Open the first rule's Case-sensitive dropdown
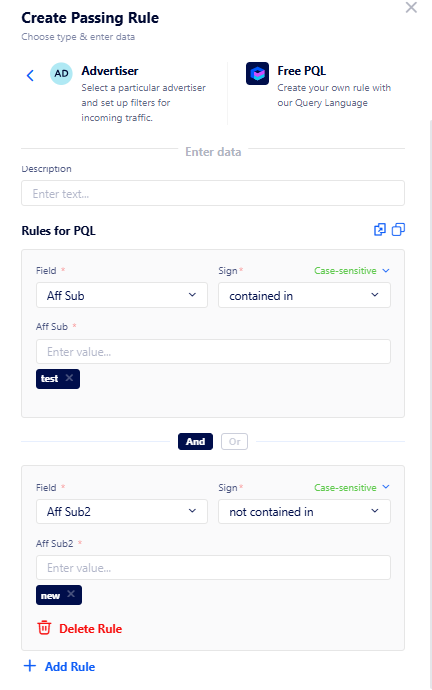This screenshot has width=432, height=690. (x=351, y=271)
